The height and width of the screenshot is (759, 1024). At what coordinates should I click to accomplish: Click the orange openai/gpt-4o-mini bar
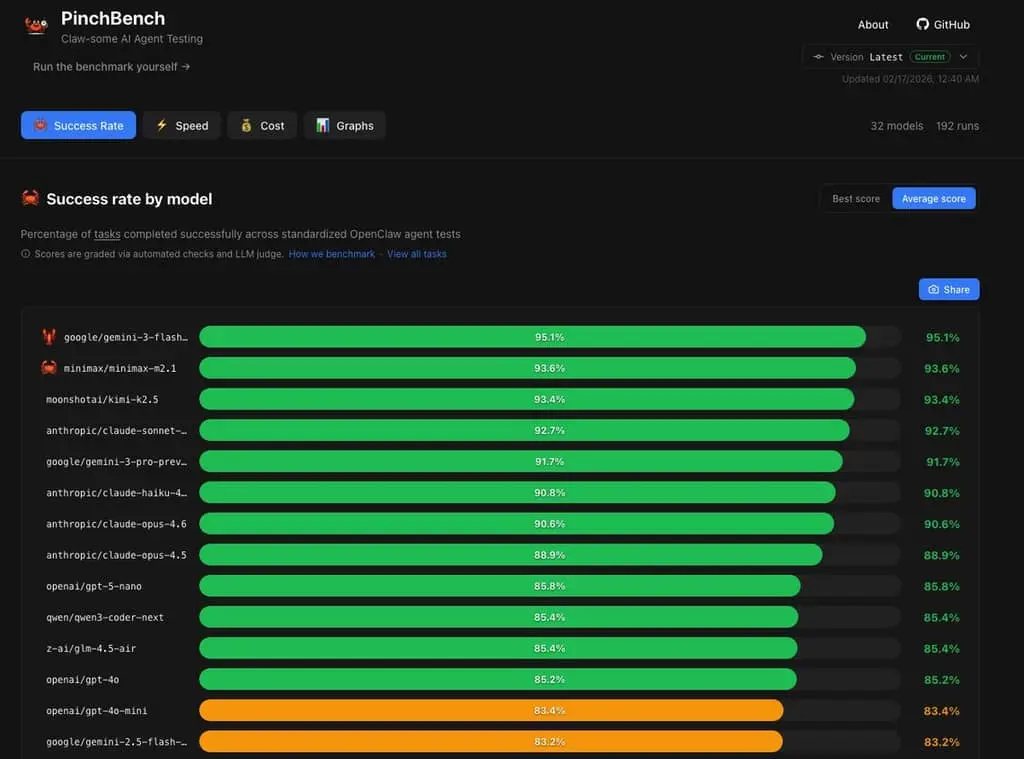click(x=490, y=710)
